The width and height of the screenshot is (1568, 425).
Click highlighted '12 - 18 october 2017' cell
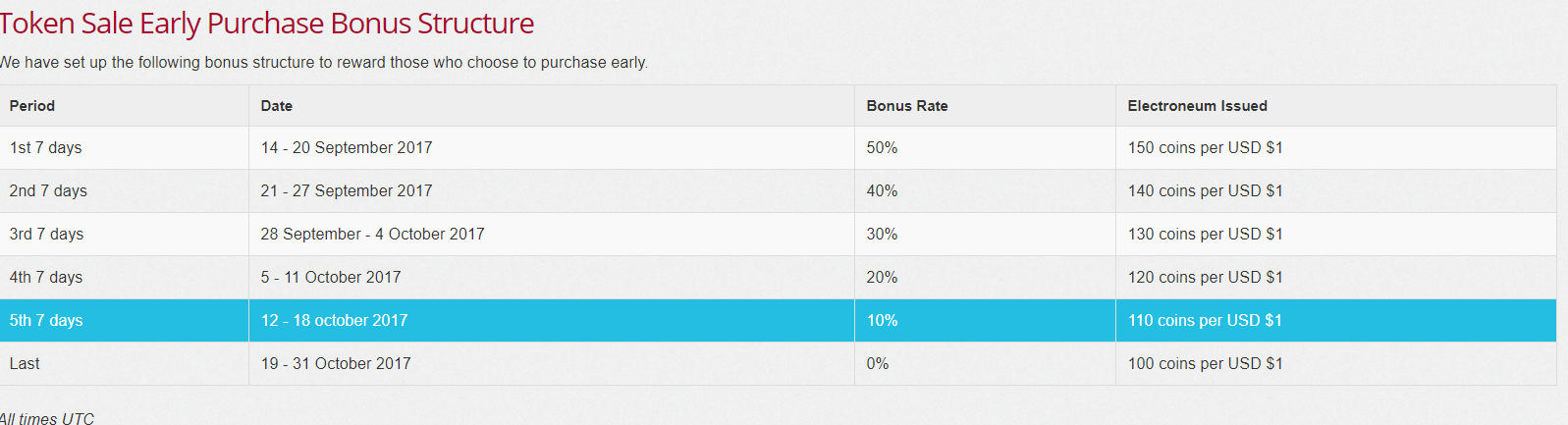coord(552,321)
